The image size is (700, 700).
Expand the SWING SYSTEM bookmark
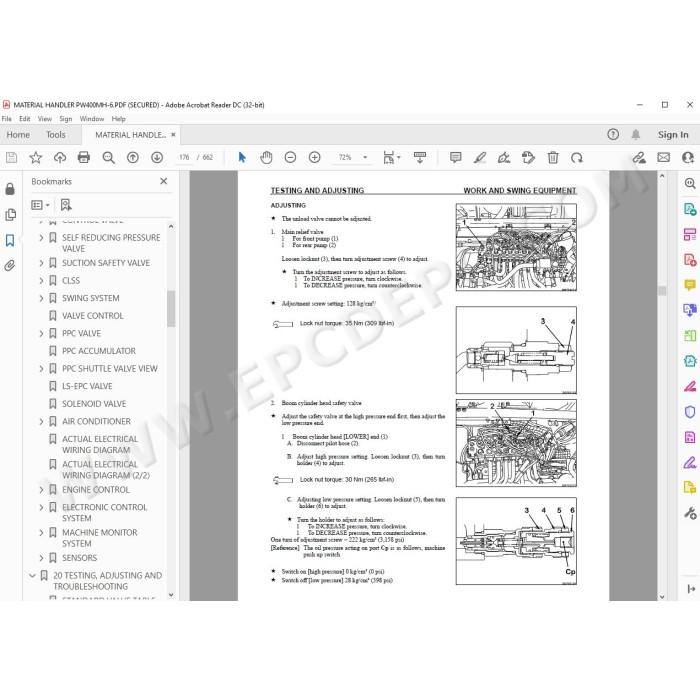pos(41,298)
